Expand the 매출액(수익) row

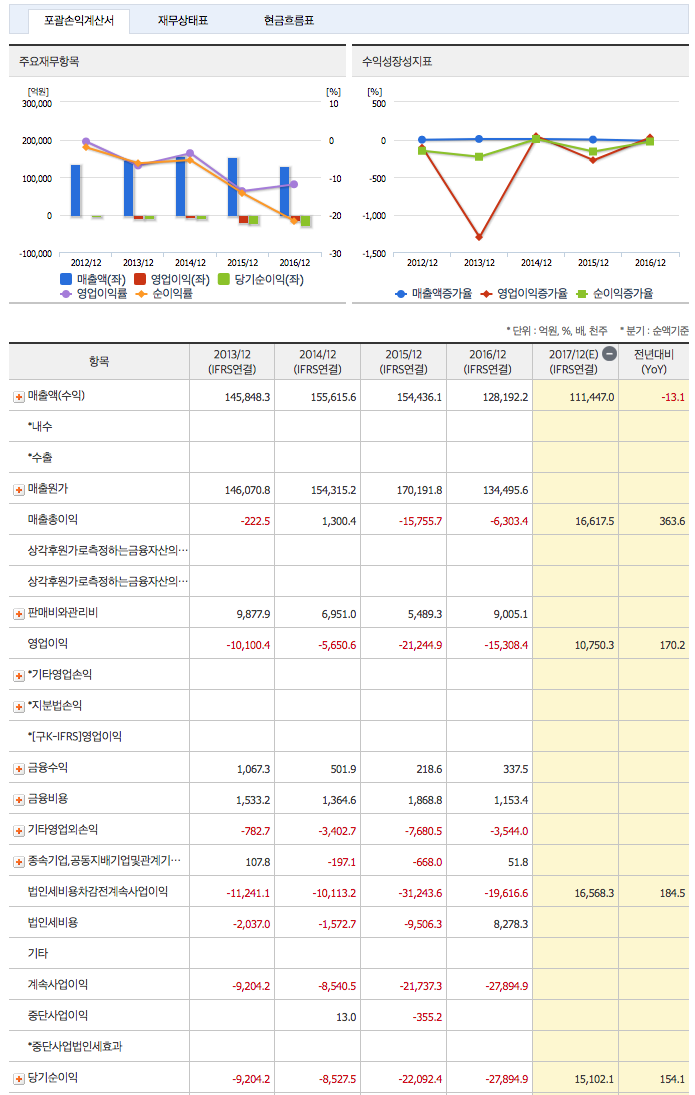tap(19, 397)
